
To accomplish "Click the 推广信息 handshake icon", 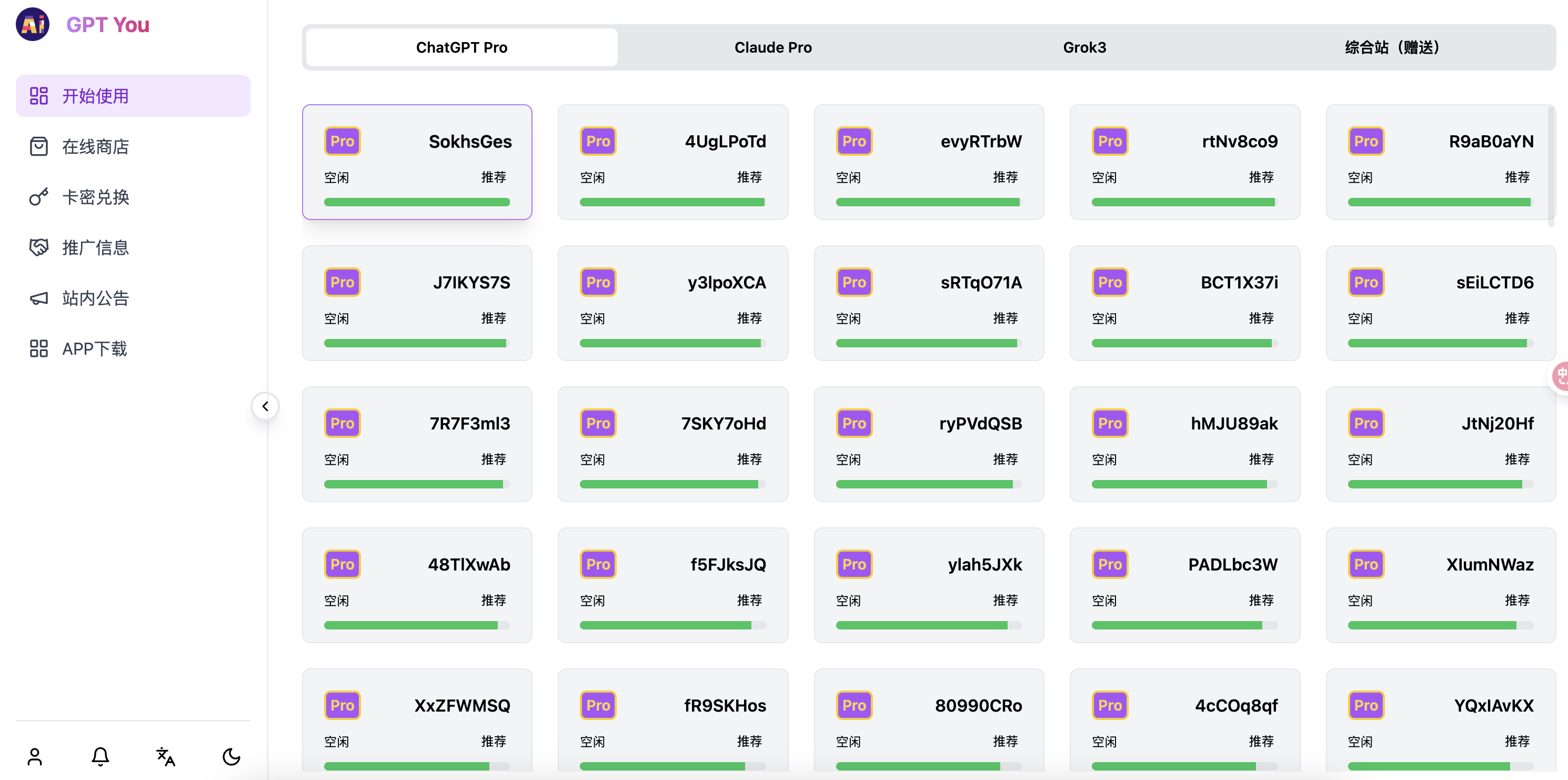I will [x=39, y=247].
